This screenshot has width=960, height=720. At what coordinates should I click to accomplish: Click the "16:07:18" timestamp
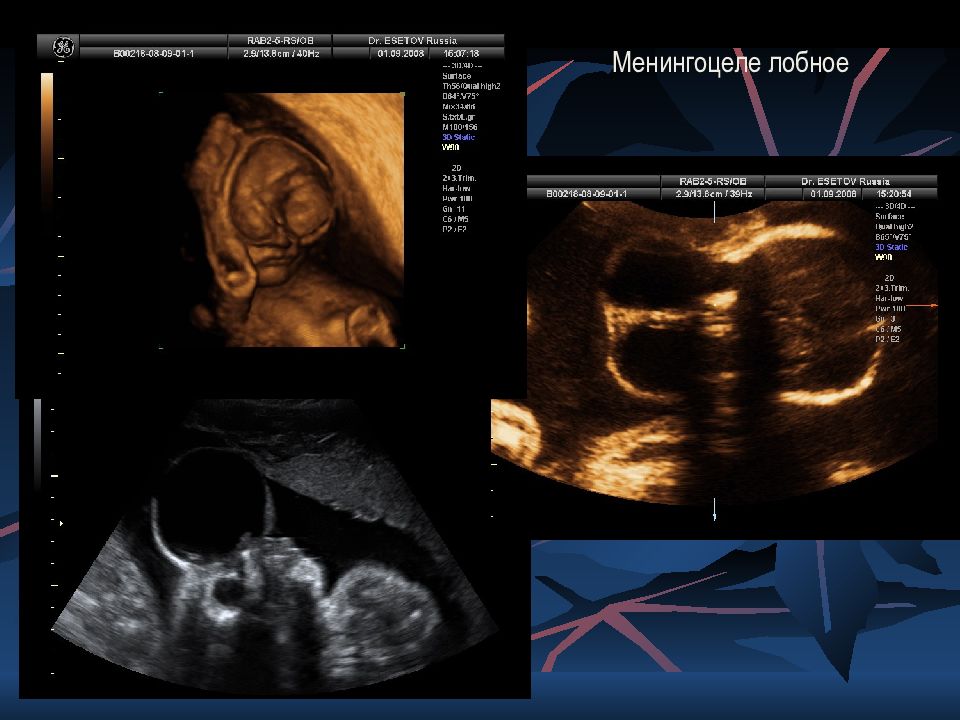pos(461,54)
